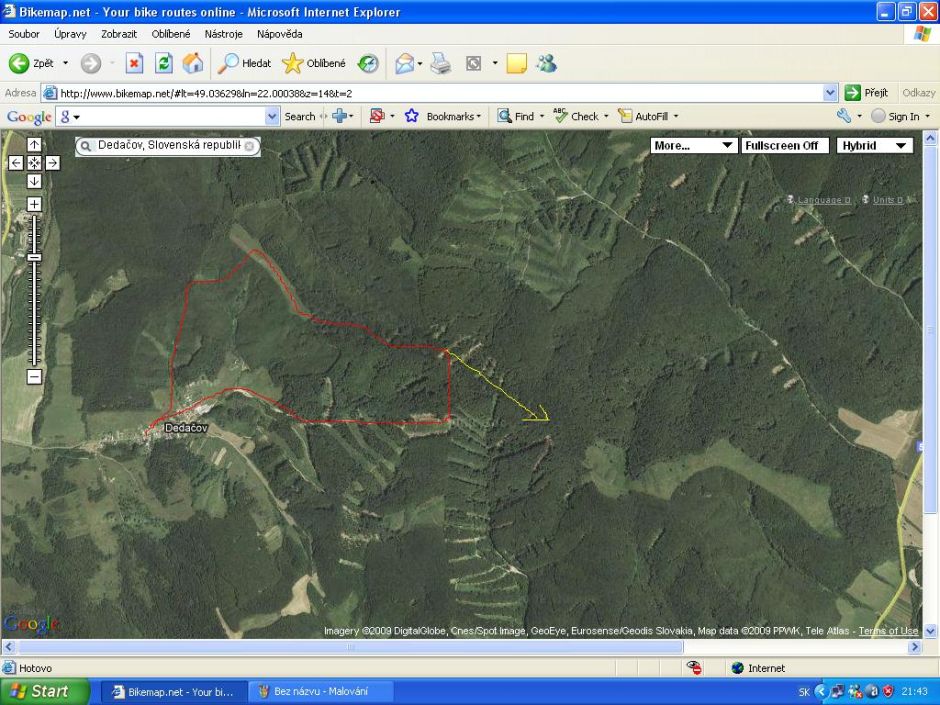Click the map zoom slider handle

click(34, 257)
